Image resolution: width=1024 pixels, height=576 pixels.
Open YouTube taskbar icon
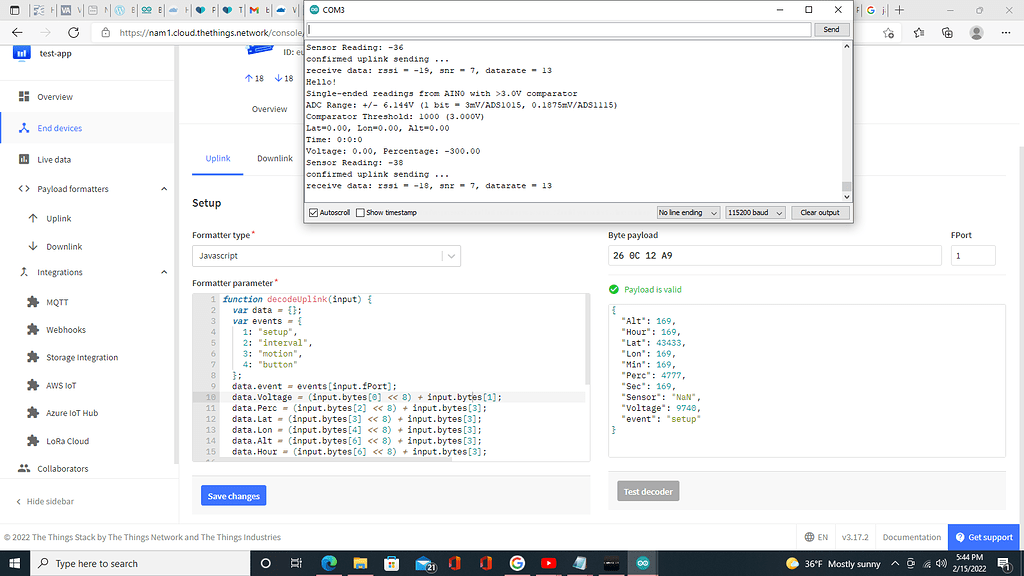click(x=549, y=563)
